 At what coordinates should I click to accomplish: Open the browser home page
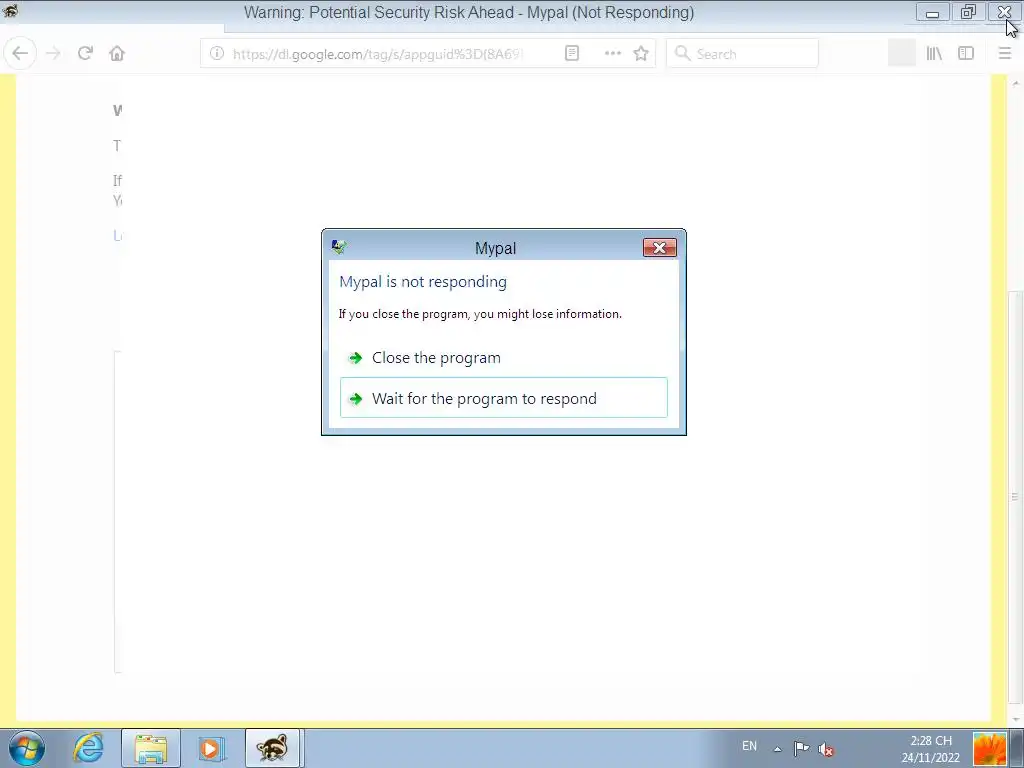click(117, 54)
